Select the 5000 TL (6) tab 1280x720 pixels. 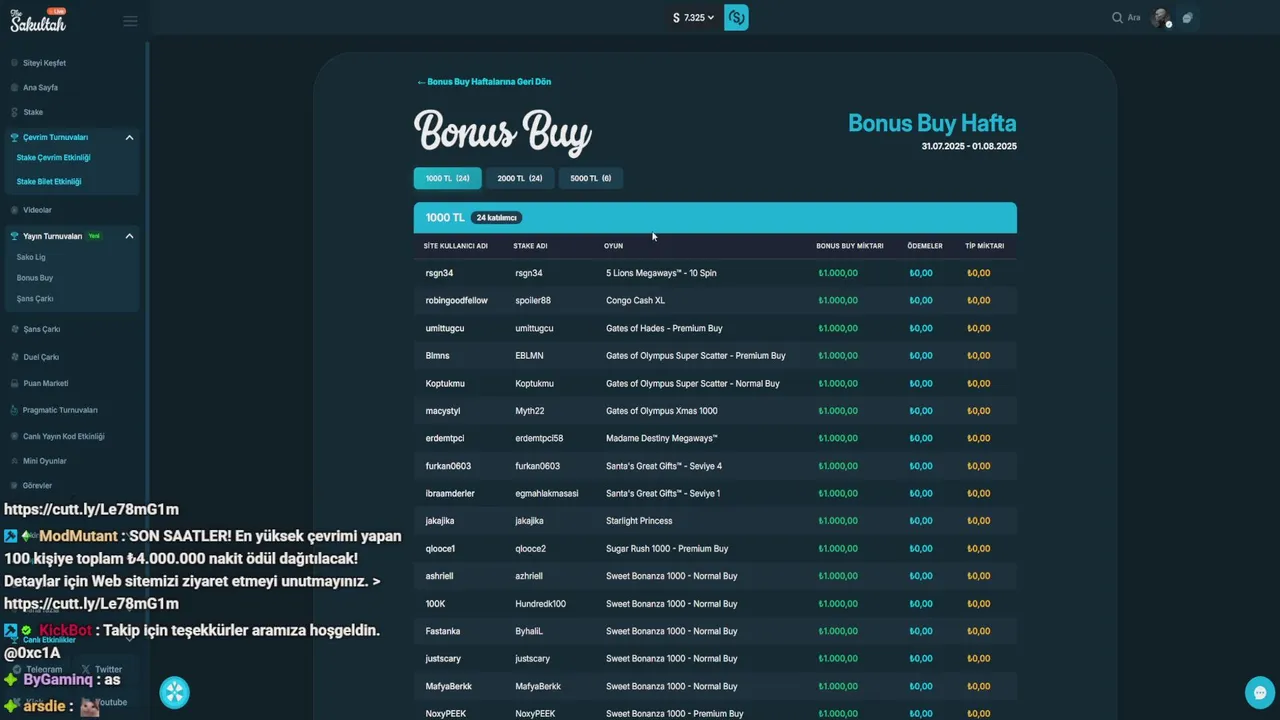pos(591,178)
